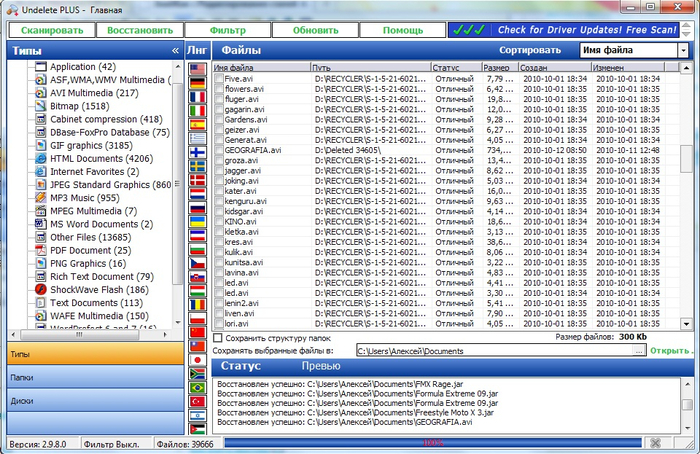Select the Japanese flag language icon
700x454 pixels.
pyautogui.click(x=197, y=360)
